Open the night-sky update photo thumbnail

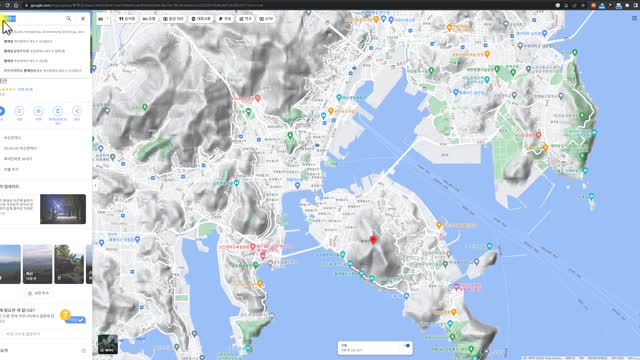(x=63, y=209)
